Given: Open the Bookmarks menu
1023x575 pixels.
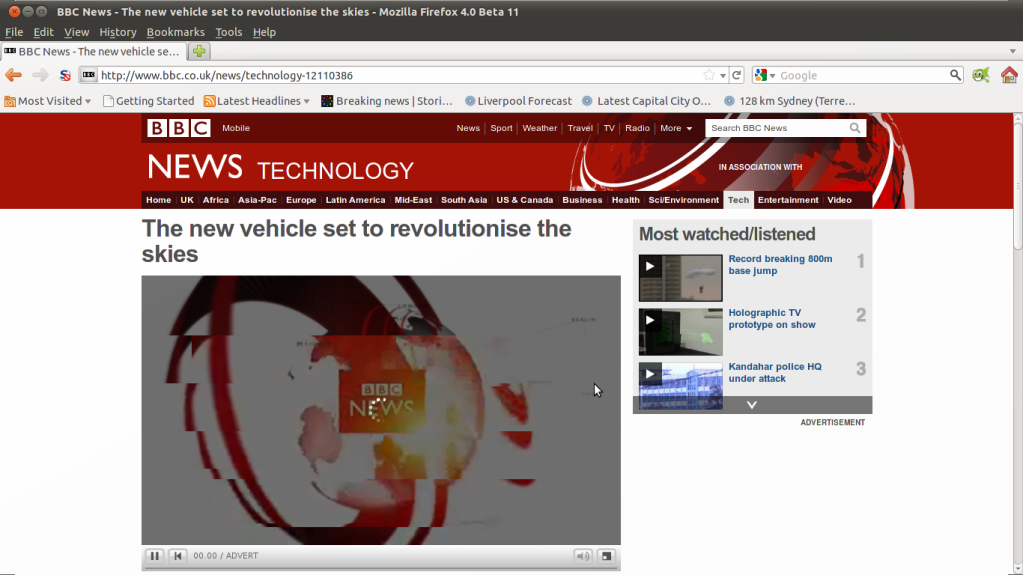Looking at the screenshot, I should tap(176, 32).
